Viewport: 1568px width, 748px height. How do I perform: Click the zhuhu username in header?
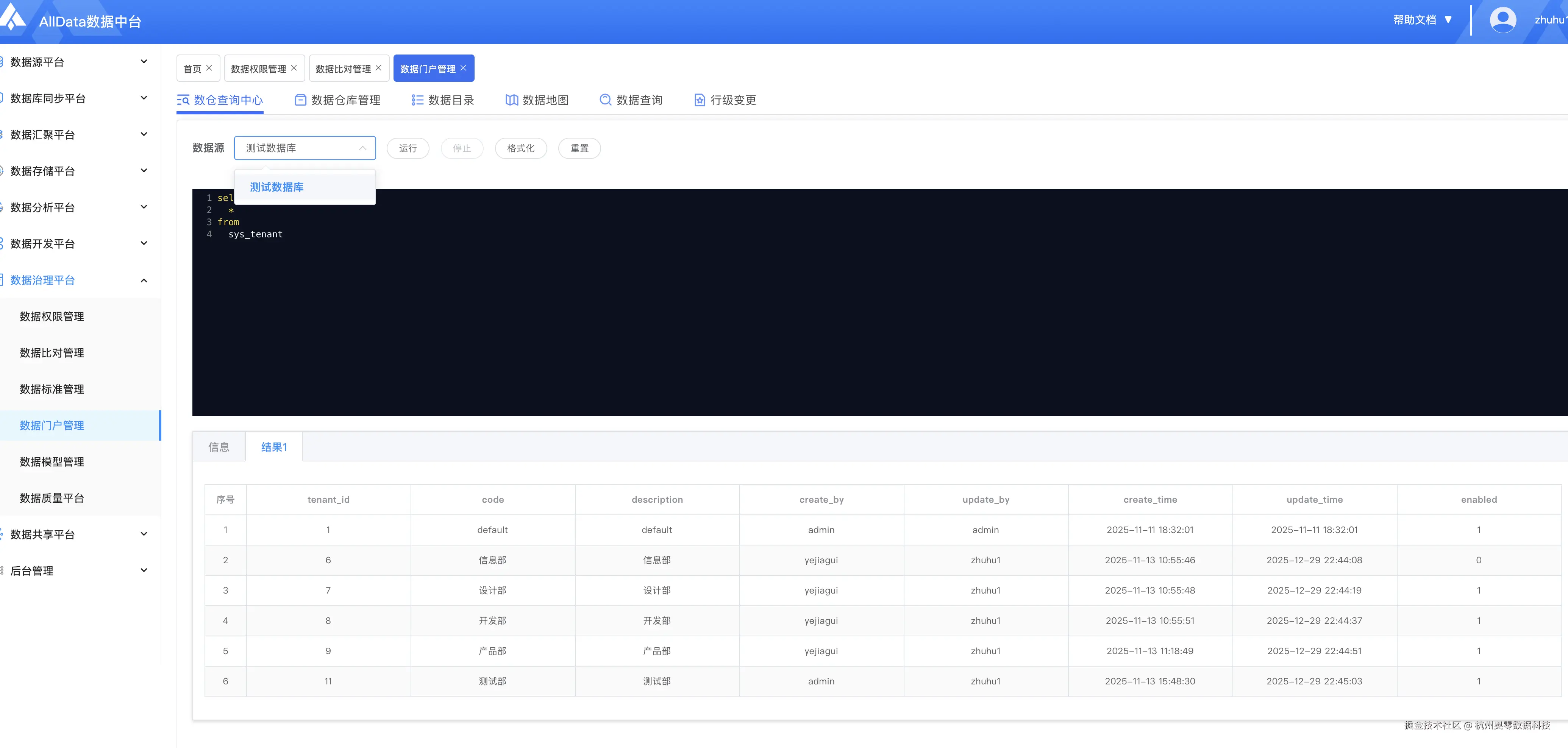point(1550,20)
